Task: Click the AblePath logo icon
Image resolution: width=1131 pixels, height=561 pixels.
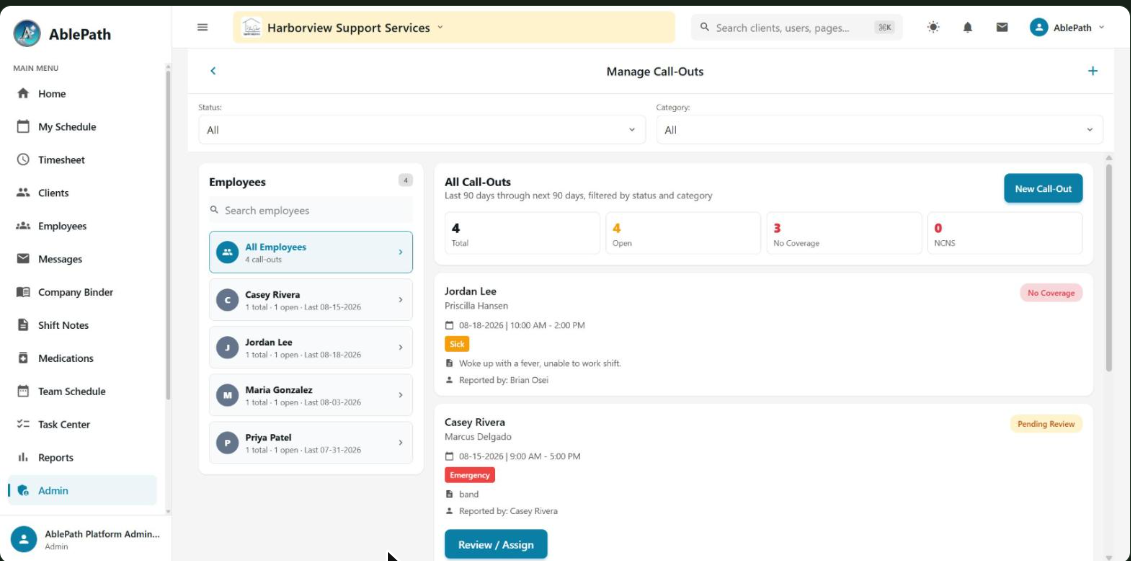Action: [x=27, y=33]
